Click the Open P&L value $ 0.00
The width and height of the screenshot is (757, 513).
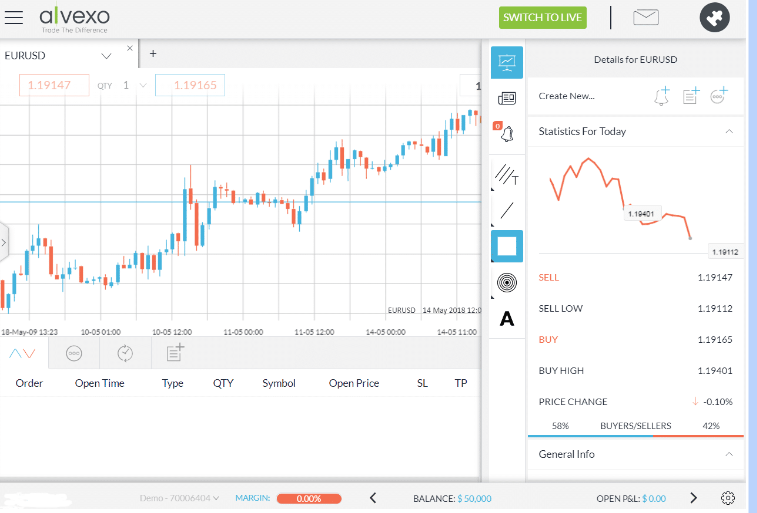pyautogui.click(x=654, y=499)
